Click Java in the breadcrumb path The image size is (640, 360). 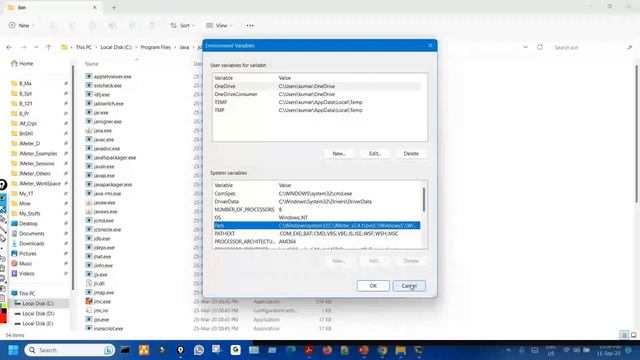[x=184, y=47]
